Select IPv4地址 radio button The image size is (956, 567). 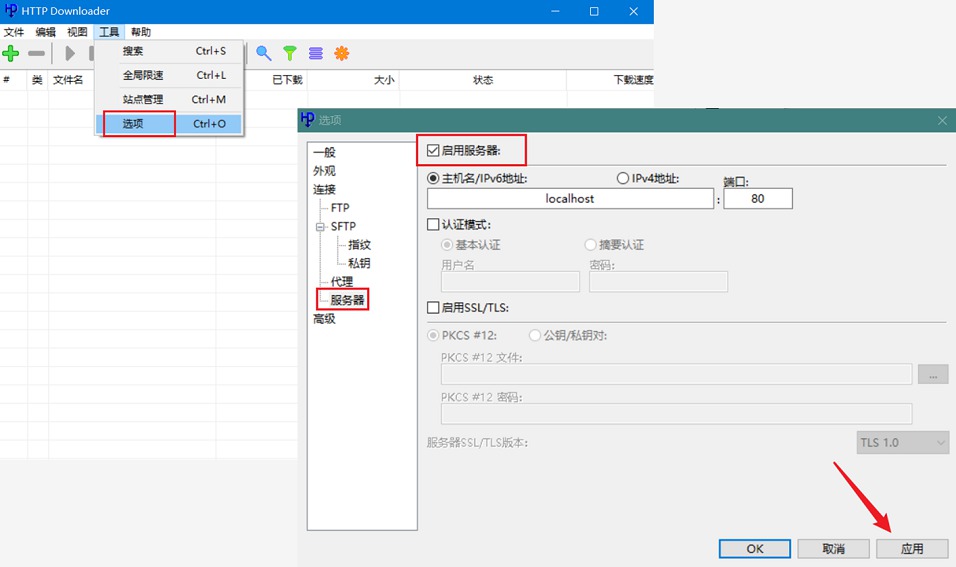pos(622,179)
